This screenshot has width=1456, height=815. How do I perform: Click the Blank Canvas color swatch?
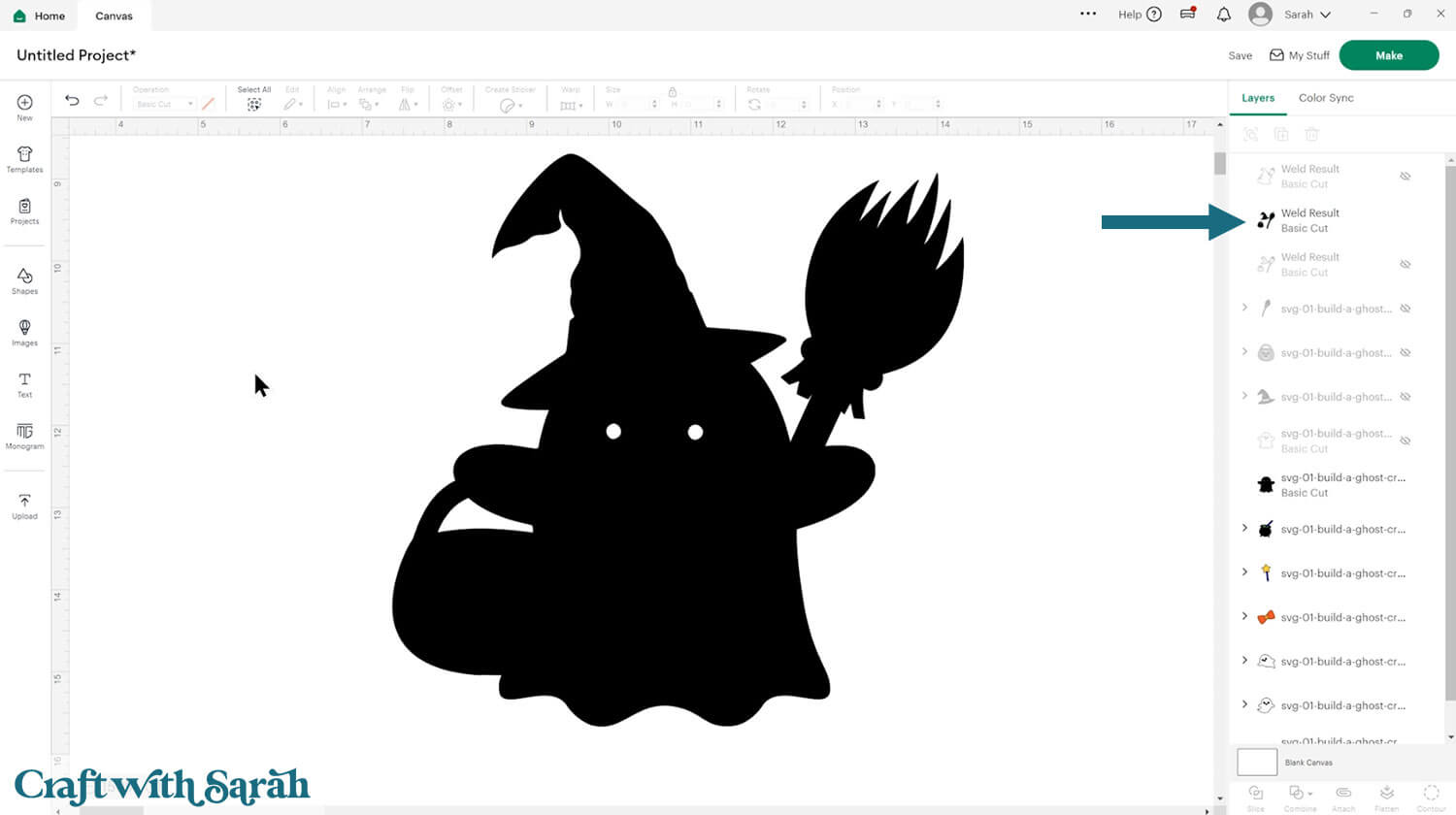(x=1257, y=762)
